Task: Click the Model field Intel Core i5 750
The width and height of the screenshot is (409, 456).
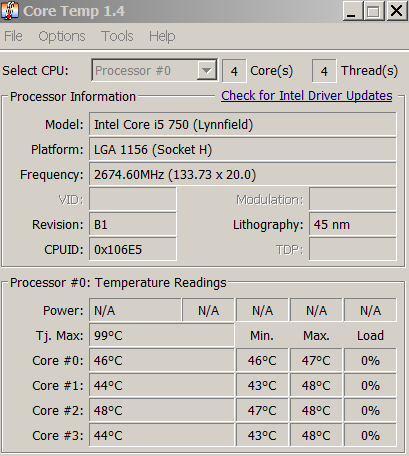Action: pos(243,124)
